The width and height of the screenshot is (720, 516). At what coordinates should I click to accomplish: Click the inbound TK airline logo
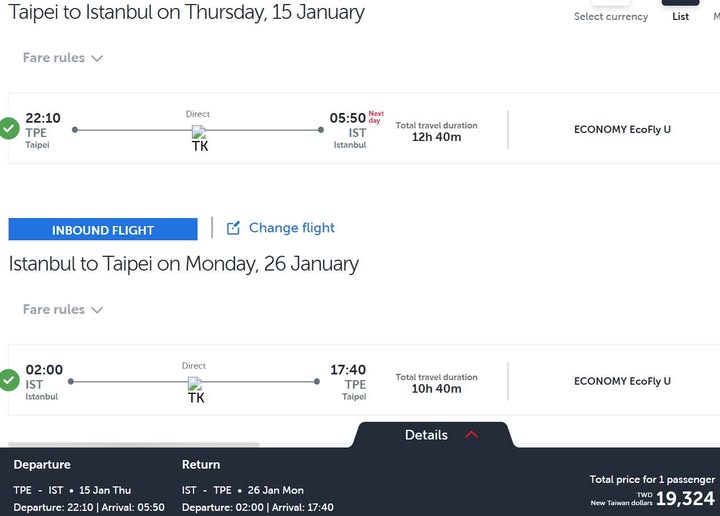(196, 391)
